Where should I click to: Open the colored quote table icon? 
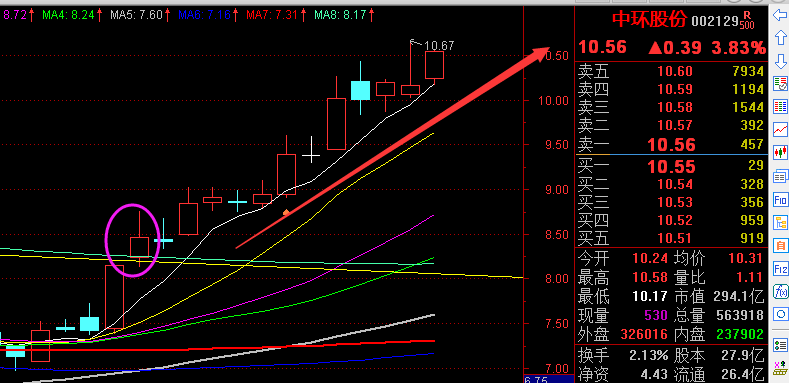click(780, 106)
